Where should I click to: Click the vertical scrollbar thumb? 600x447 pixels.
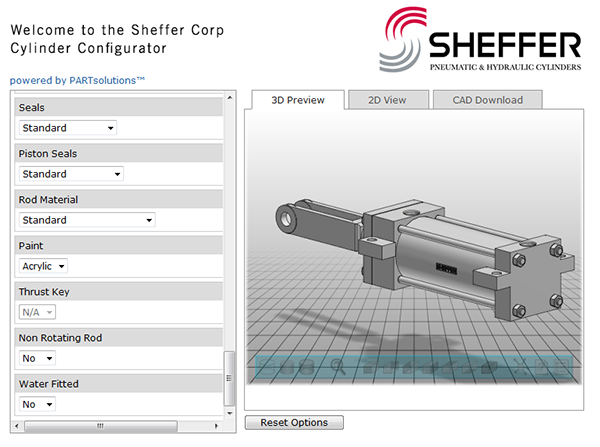(x=229, y=378)
